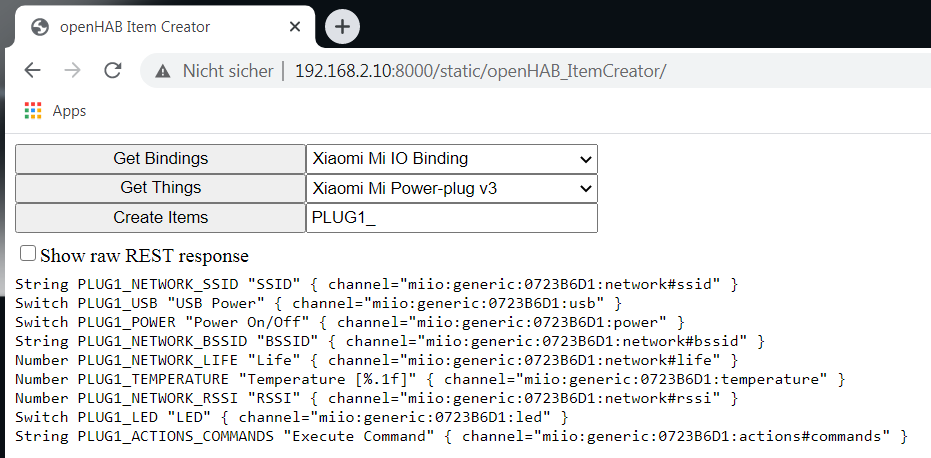Click the Not secure warning triangle icon
Viewport: 931px width, 458px height.
click(x=162, y=71)
